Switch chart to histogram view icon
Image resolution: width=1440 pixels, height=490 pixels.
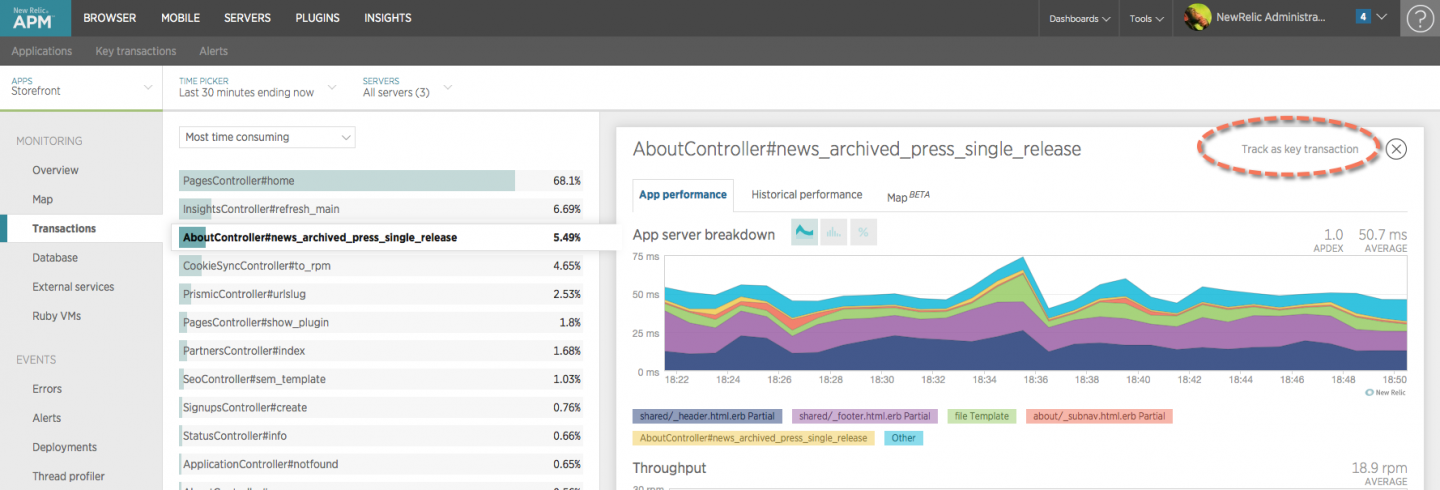click(x=834, y=233)
